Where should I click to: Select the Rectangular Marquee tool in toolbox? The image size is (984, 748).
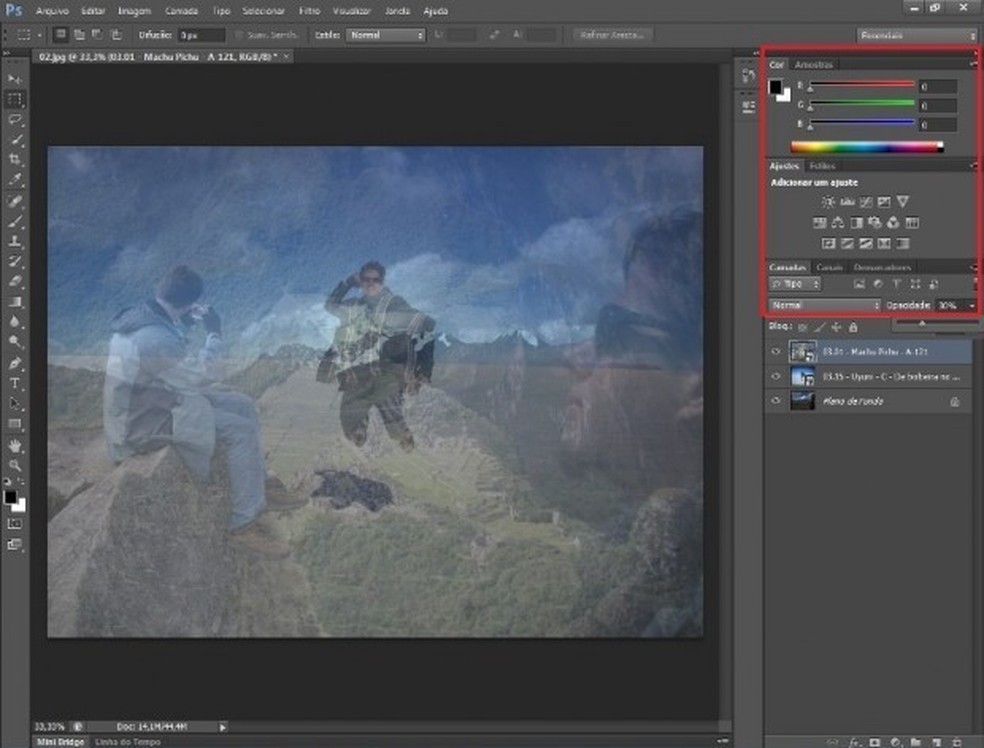[x=15, y=99]
